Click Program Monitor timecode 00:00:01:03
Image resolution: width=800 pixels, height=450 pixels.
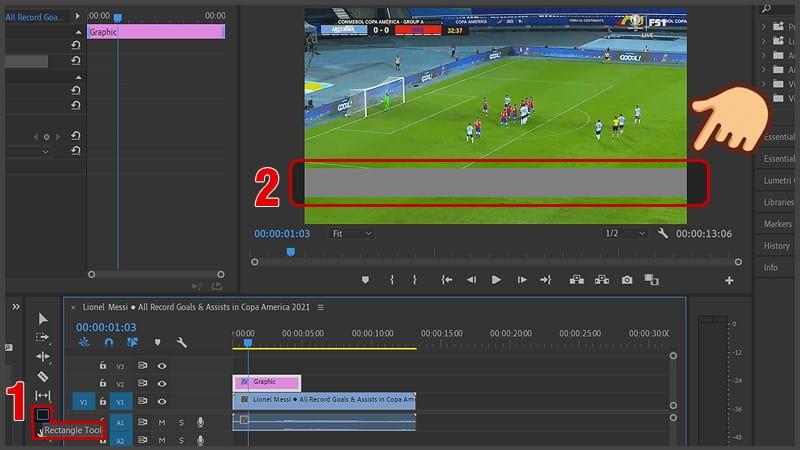[282, 234]
